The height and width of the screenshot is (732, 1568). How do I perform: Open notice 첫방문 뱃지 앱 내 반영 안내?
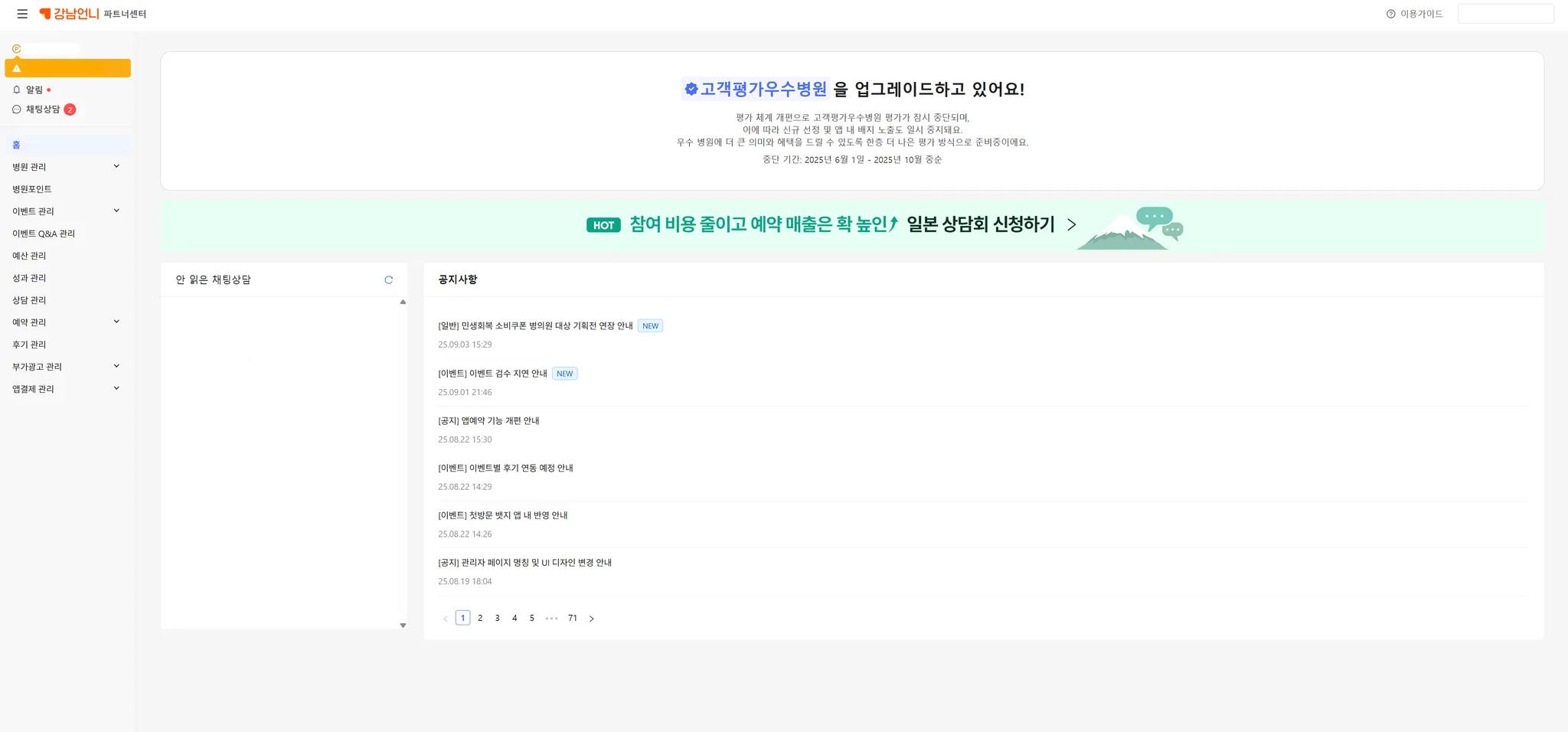(502, 516)
